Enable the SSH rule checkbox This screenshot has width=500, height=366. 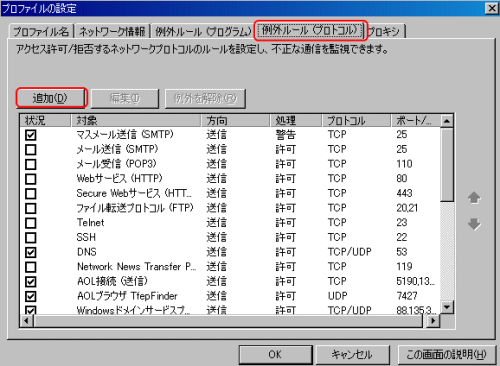(31, 238)
